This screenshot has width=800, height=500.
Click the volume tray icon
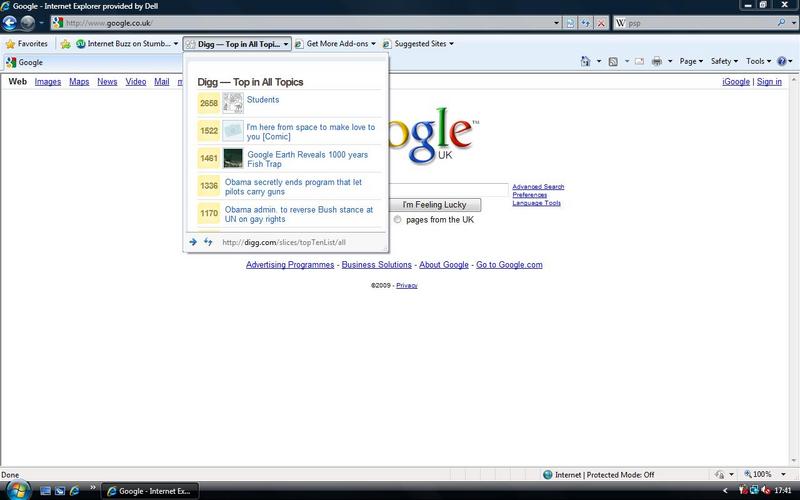pos(766,490)
